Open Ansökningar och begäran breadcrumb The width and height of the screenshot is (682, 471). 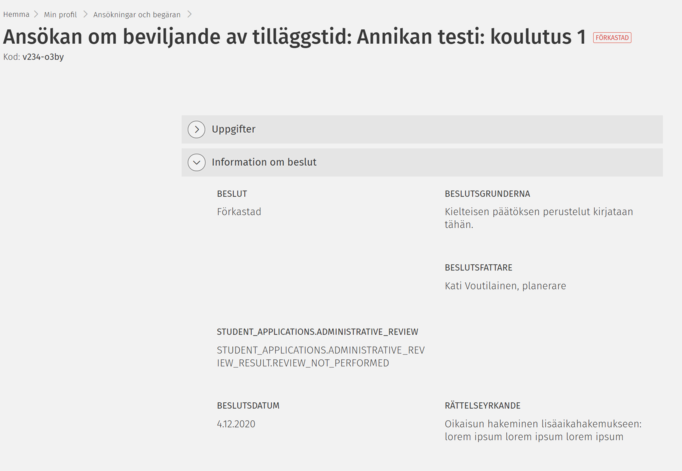tap(137, 14)
